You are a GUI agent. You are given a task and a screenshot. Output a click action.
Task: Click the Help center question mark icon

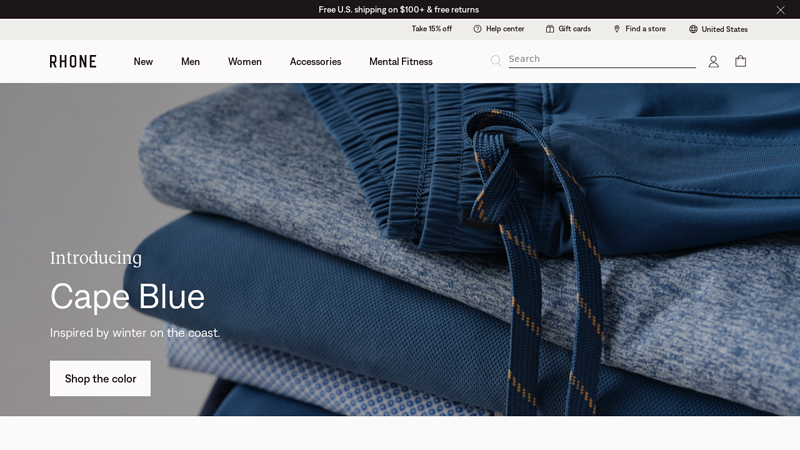point(478,29)
